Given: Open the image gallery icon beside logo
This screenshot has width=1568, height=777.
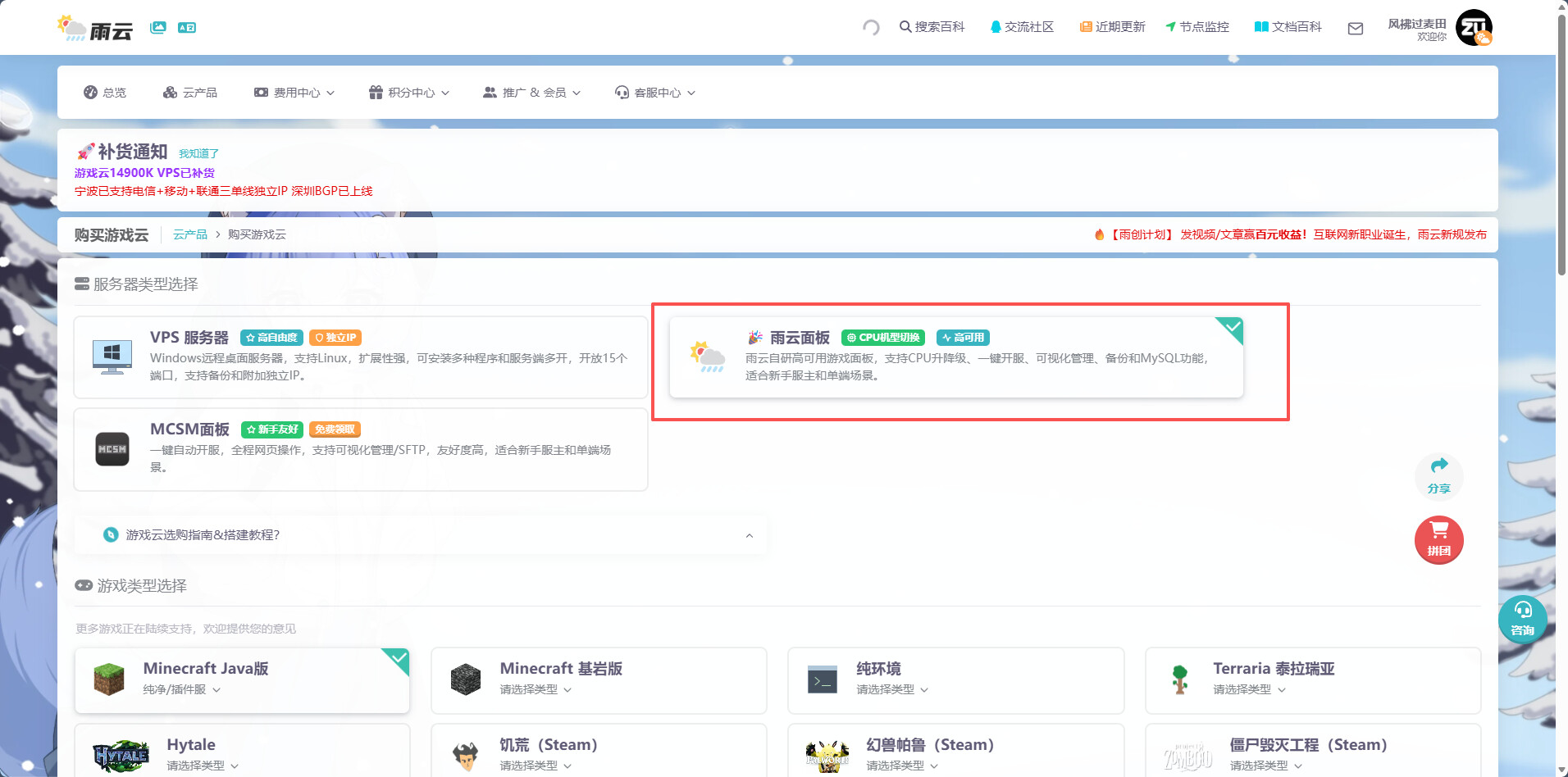Looking at the screenshot, I should click(x=158, y=28).
